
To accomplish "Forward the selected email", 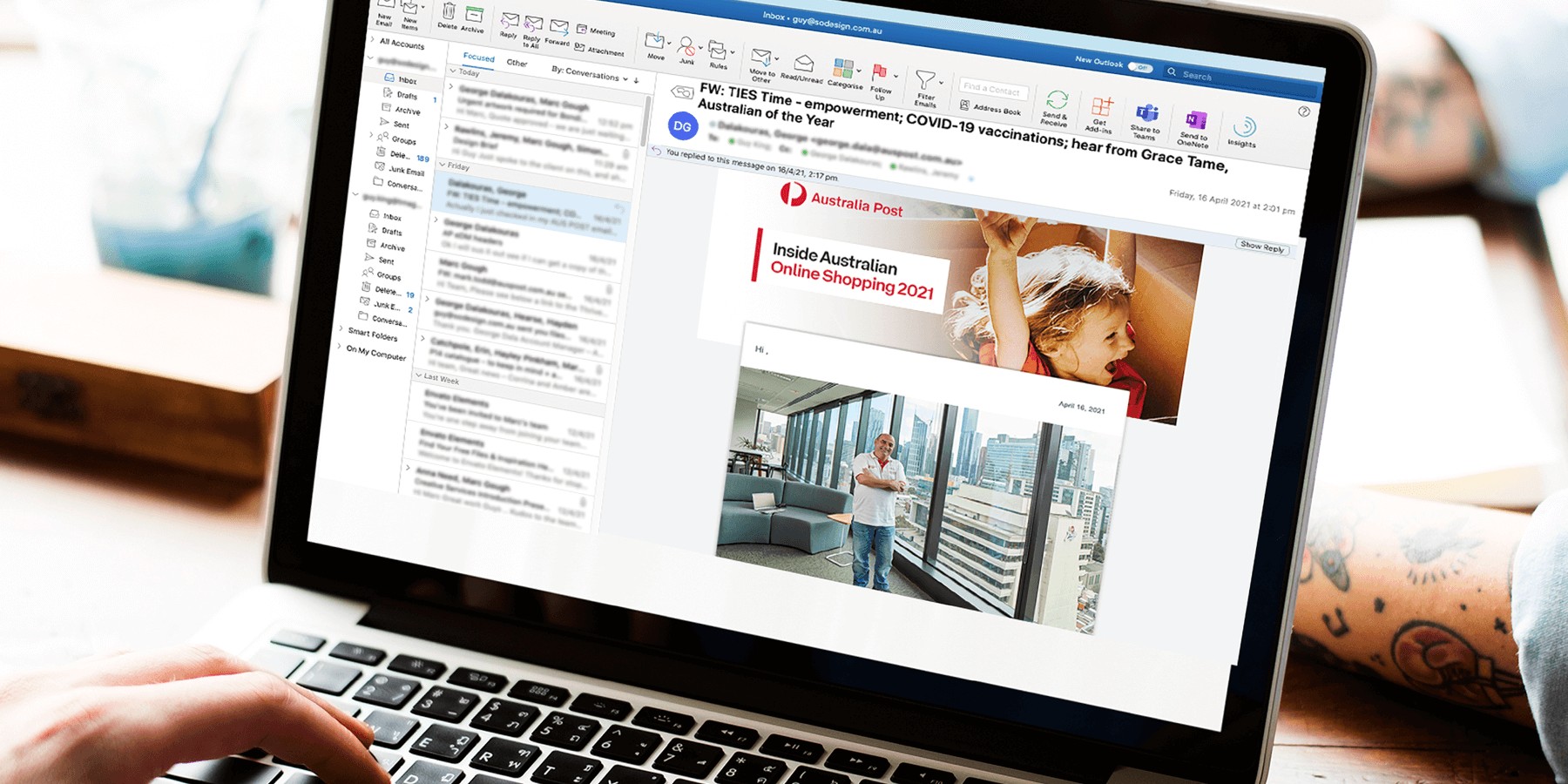I will pyautogui.click(x=558, y=28).
